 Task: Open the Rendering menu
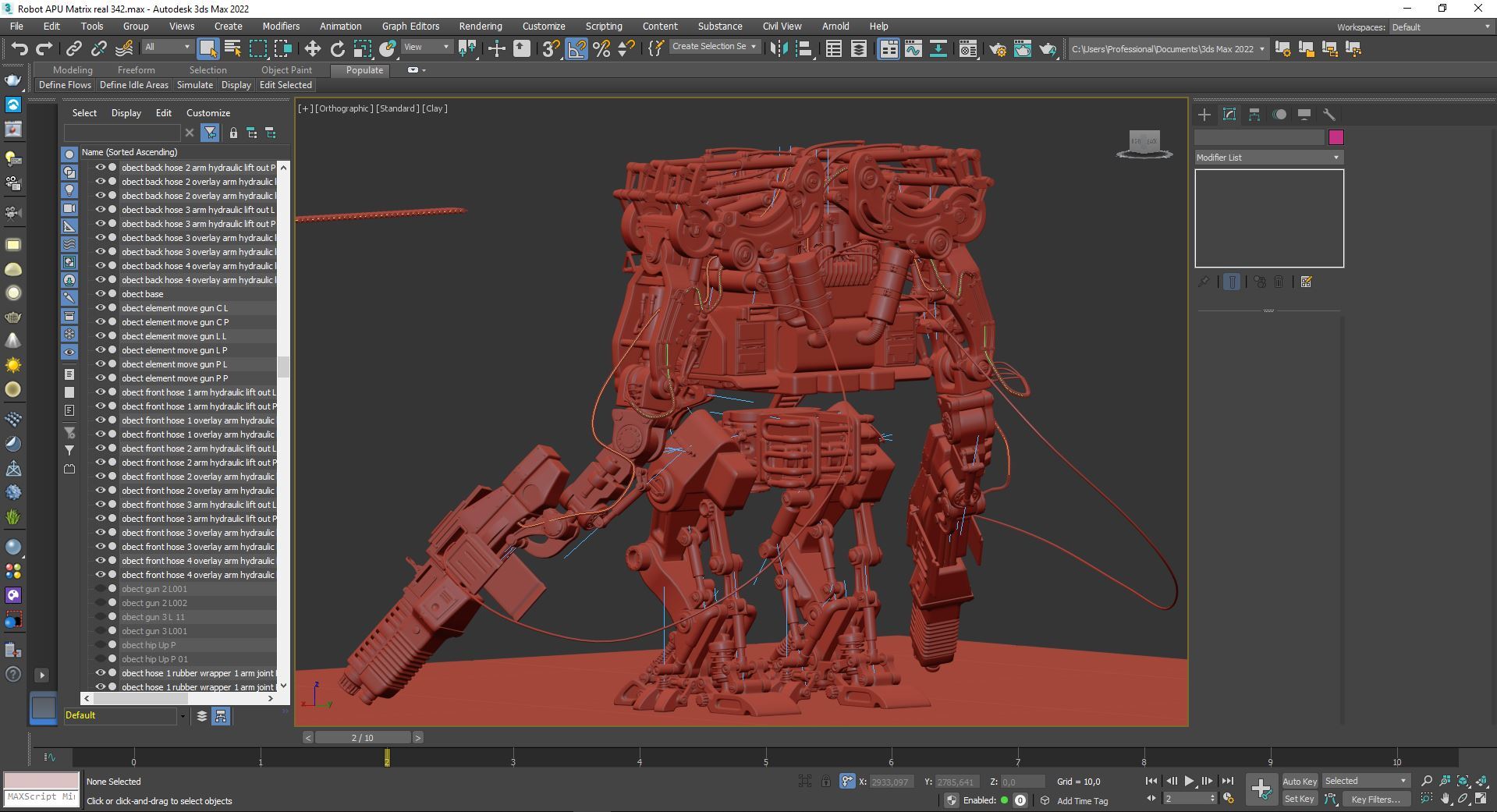[x=480, y=26]
